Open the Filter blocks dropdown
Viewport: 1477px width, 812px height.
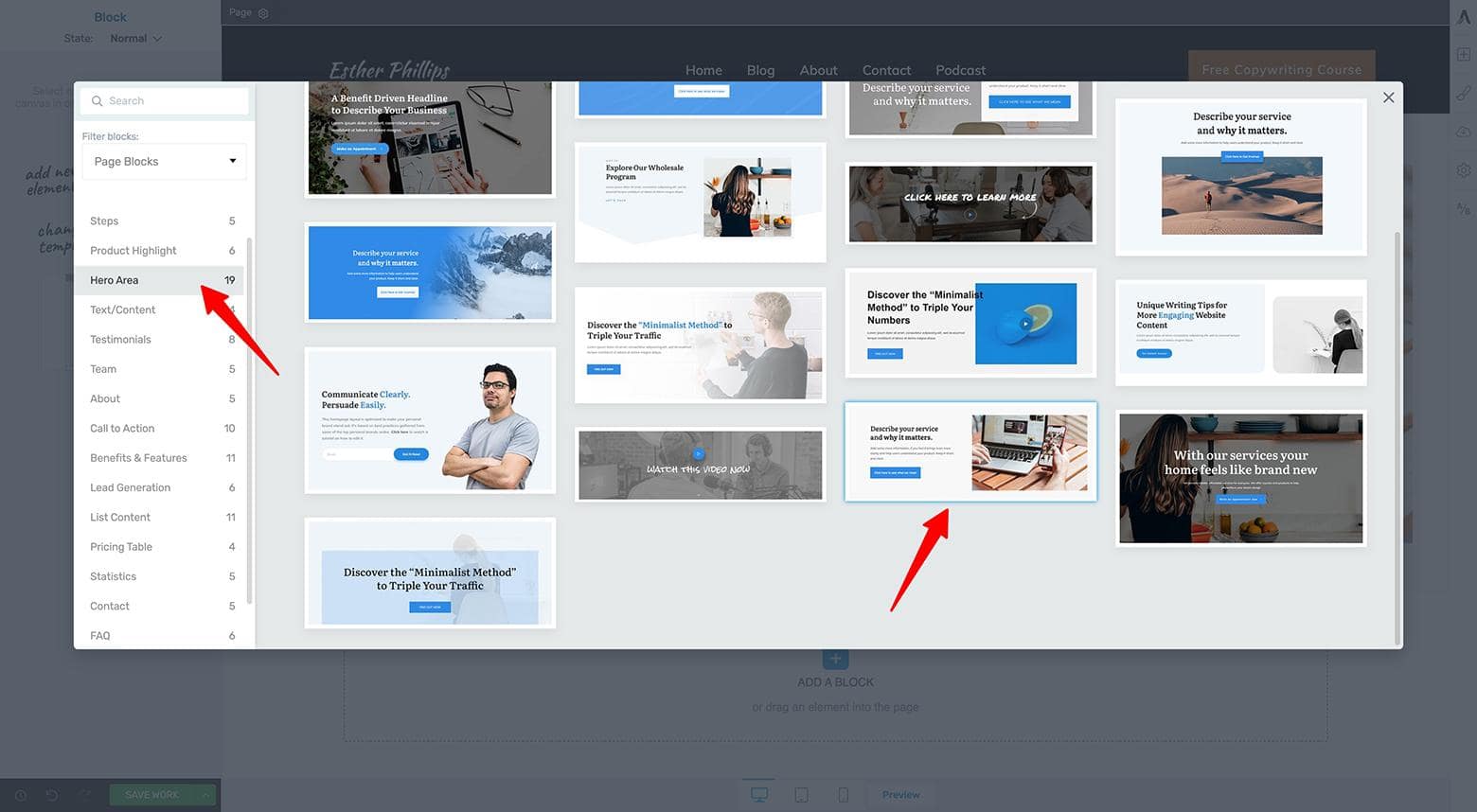point(164,161)
